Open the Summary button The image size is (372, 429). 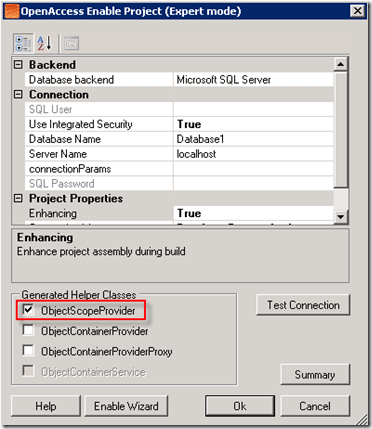[315, 375]
